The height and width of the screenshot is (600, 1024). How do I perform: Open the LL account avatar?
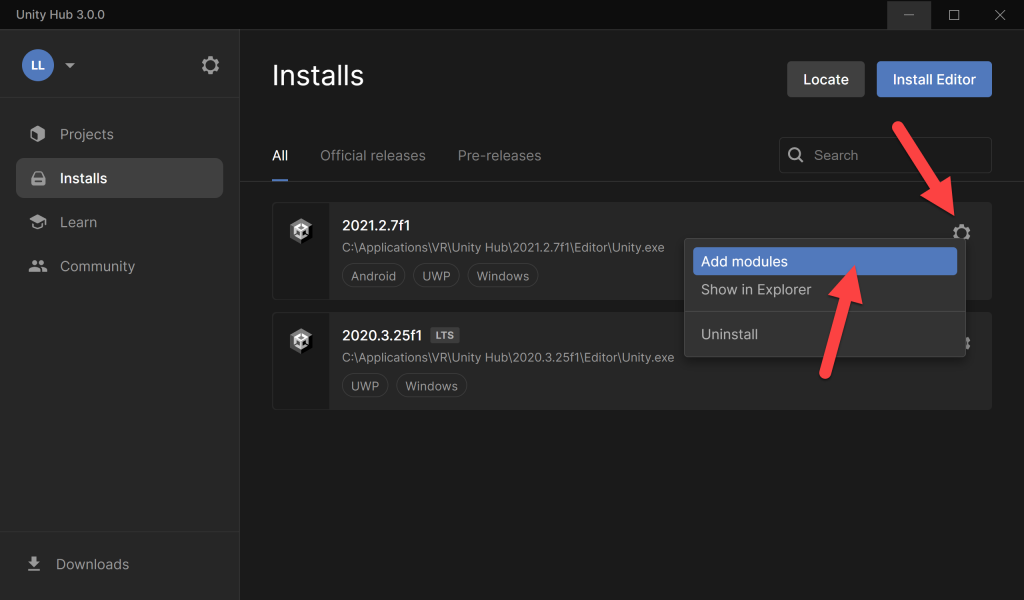38,65
